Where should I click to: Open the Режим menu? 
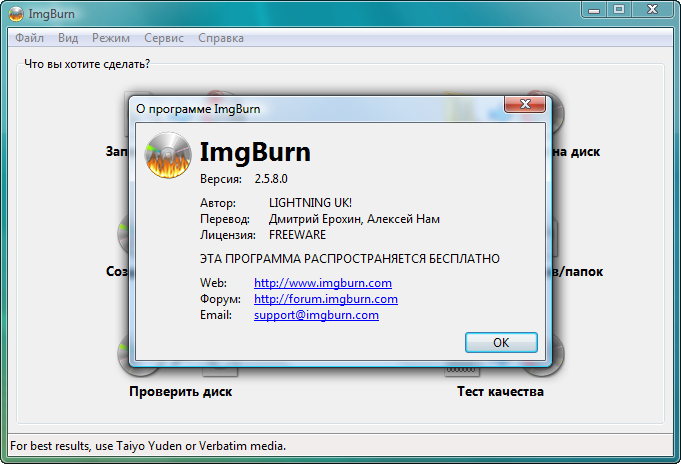[x=111, y=38]
